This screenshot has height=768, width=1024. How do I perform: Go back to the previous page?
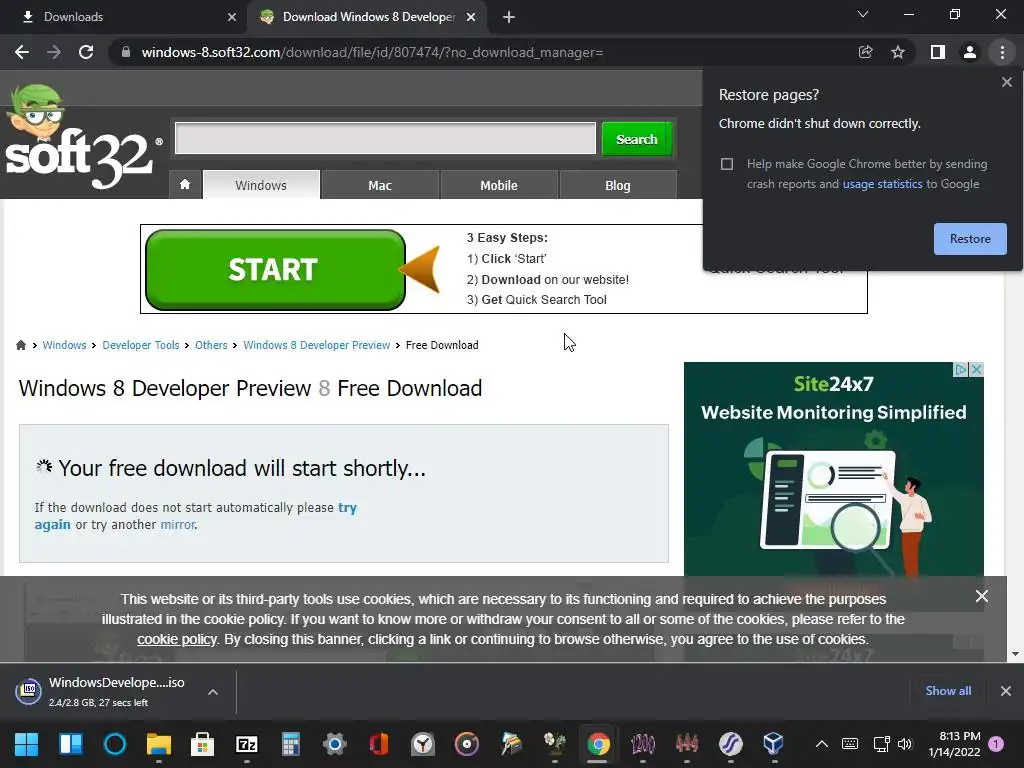click(22, 52)
